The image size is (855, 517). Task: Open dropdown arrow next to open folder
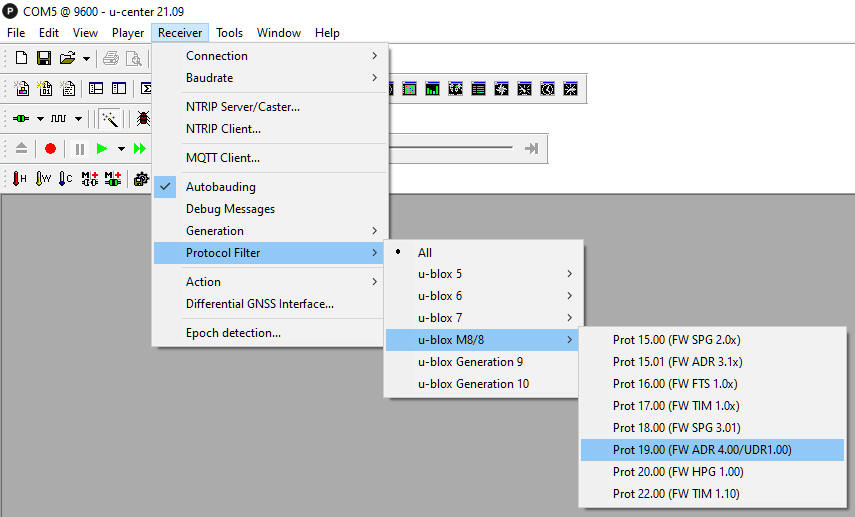[86, 58]
